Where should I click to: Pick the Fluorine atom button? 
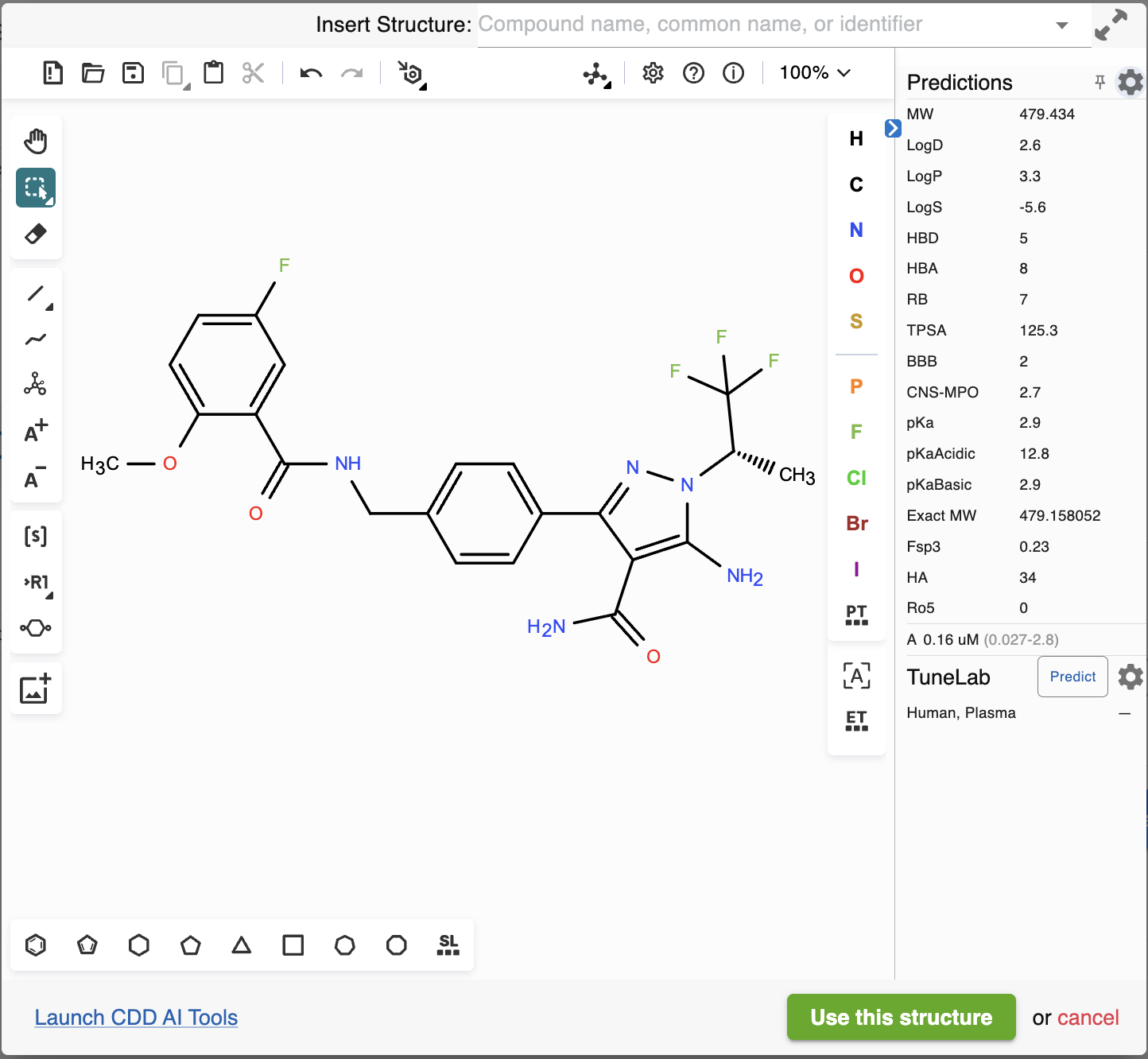click(856, 432)
